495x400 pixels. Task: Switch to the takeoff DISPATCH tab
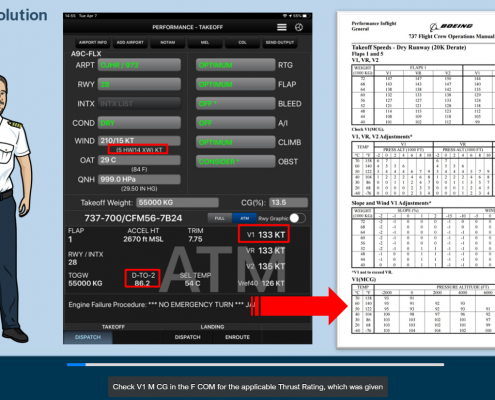tap(88, 337)
